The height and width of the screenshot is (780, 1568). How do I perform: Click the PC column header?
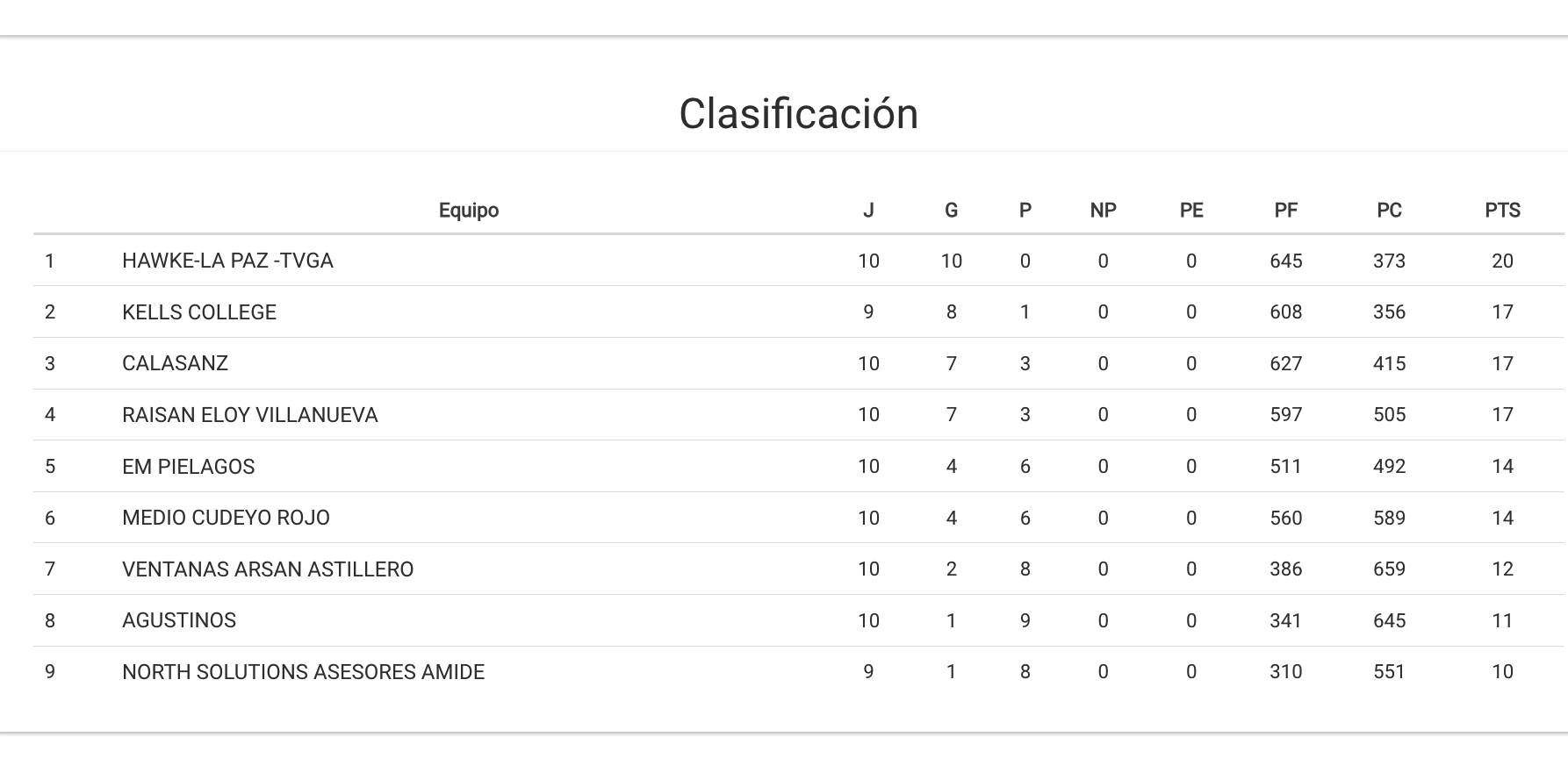tap(1389, 211)
